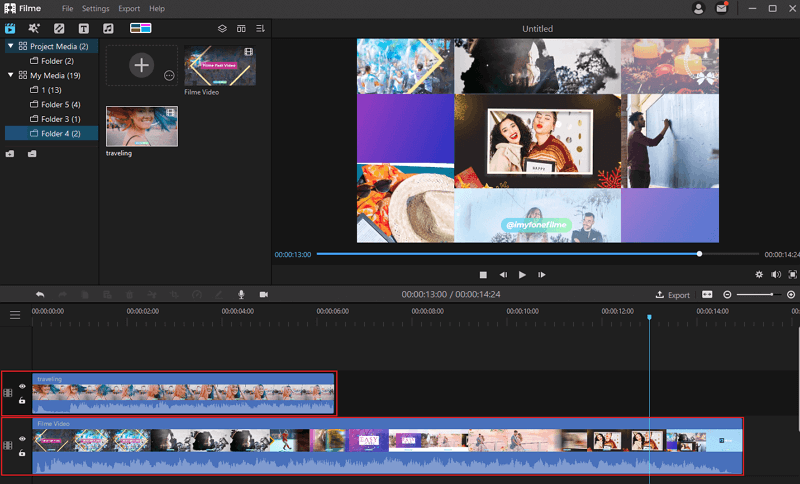Hide the Filme Video track with eye icon

pyautogui.click(x=22, y=439)
